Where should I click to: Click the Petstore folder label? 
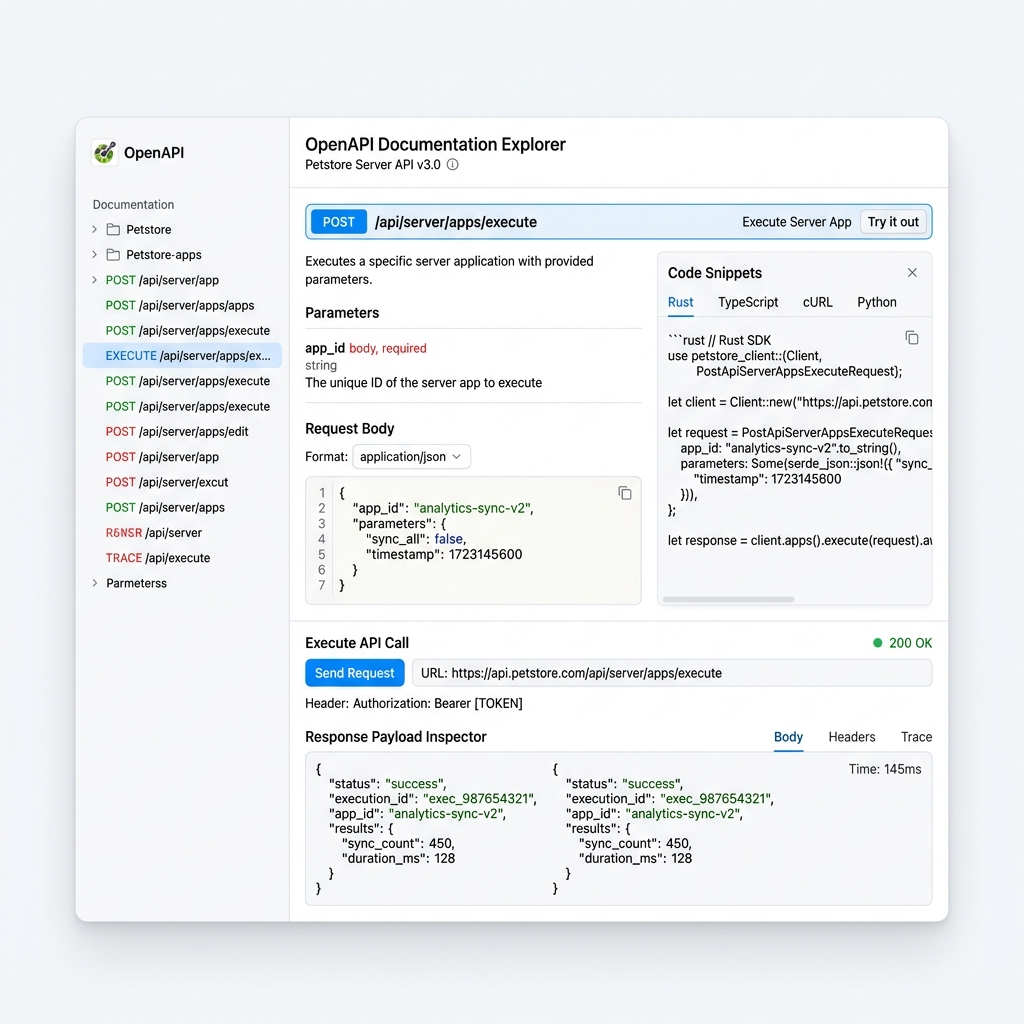(148, 229)
